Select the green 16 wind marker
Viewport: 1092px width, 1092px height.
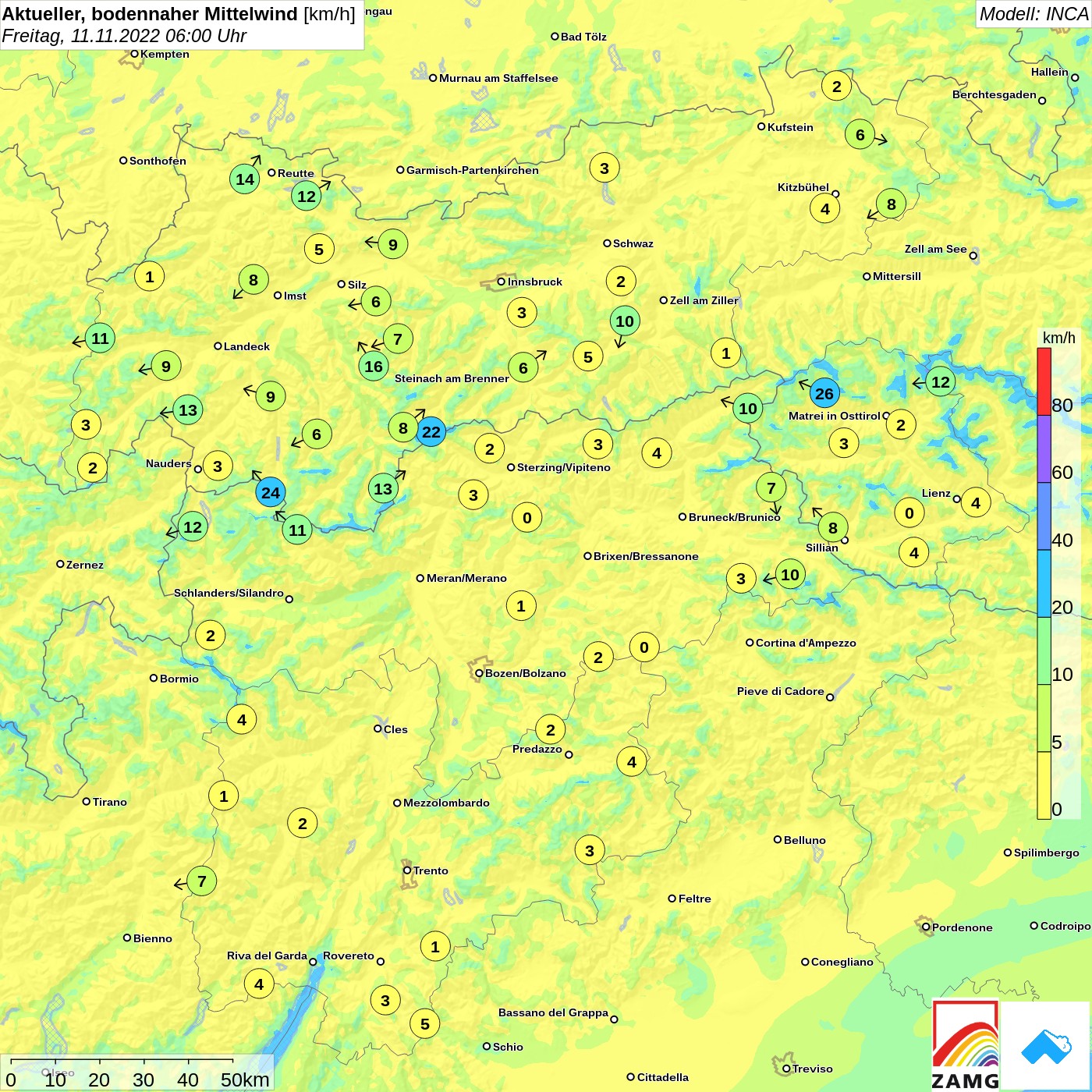pyautogui.click(x=374, y=367)
